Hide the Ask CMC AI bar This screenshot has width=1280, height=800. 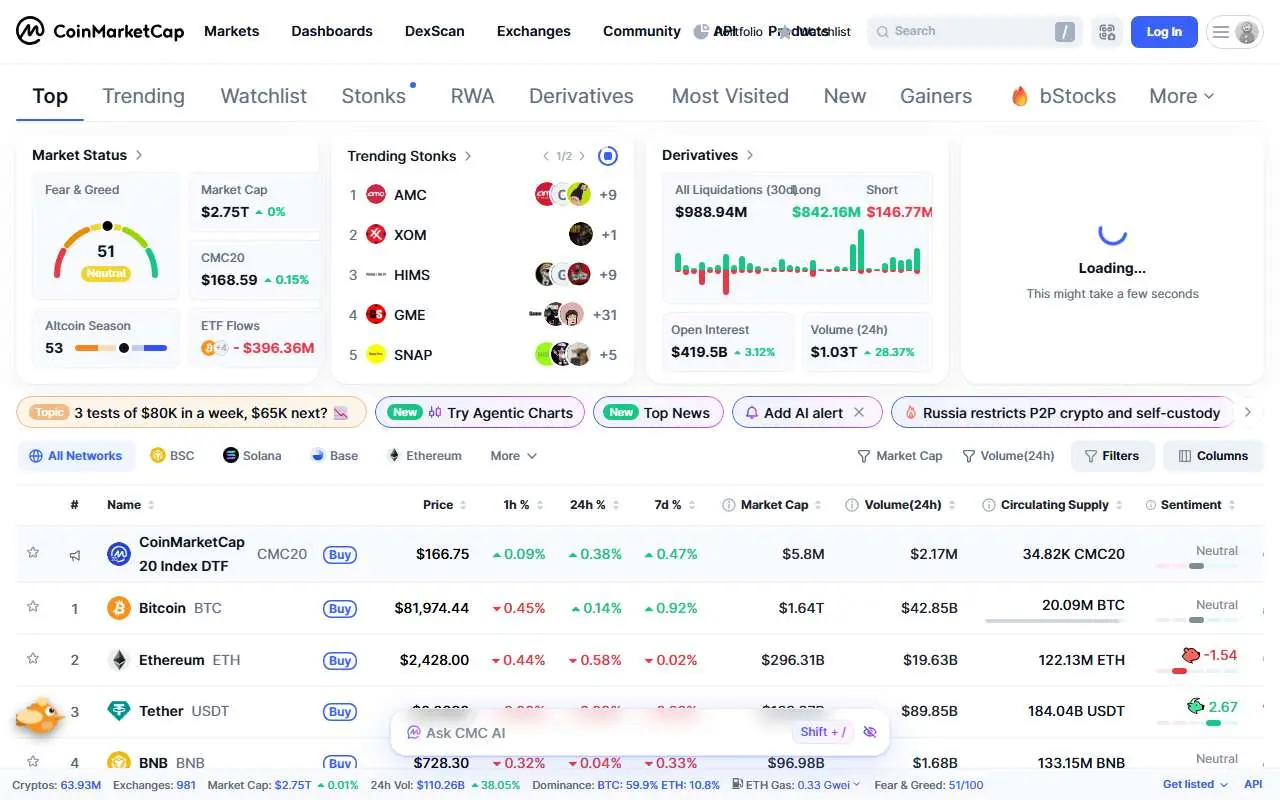[x=870, y=732]
